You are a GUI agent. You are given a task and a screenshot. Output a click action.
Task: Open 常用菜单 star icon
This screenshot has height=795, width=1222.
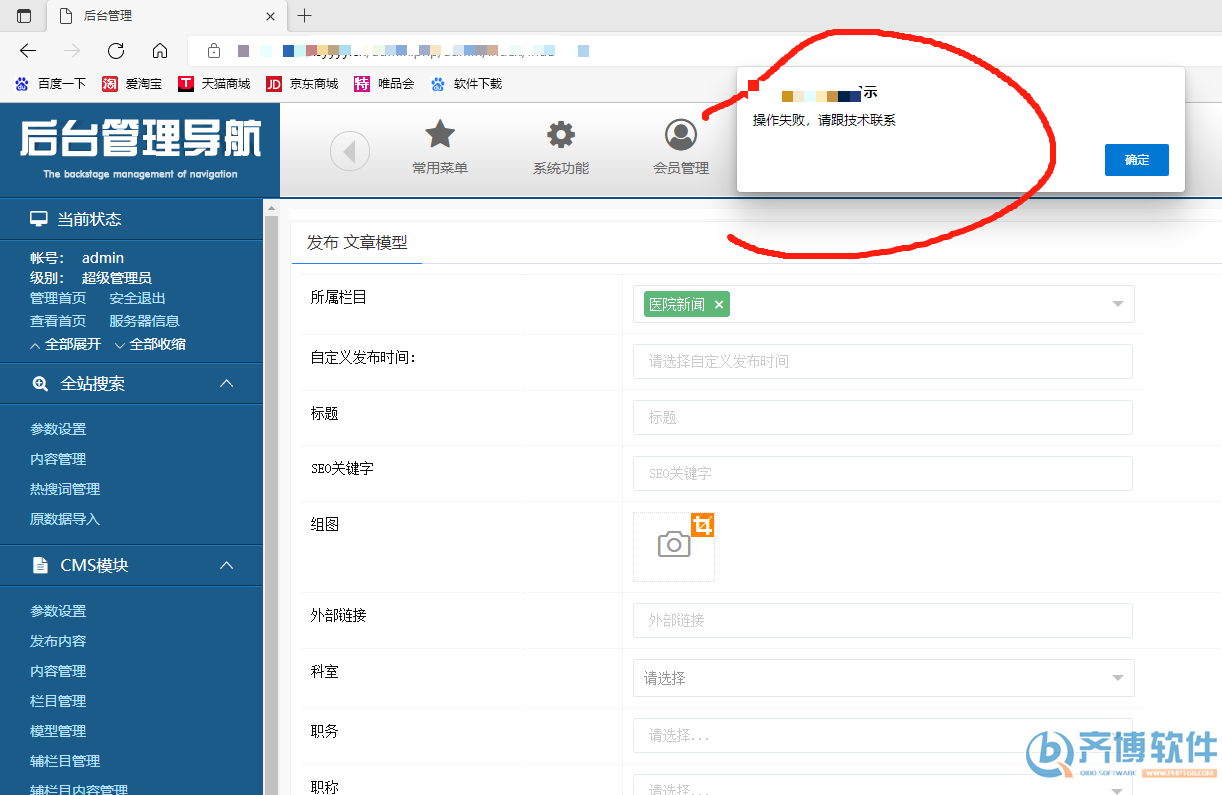pos(440,134)
